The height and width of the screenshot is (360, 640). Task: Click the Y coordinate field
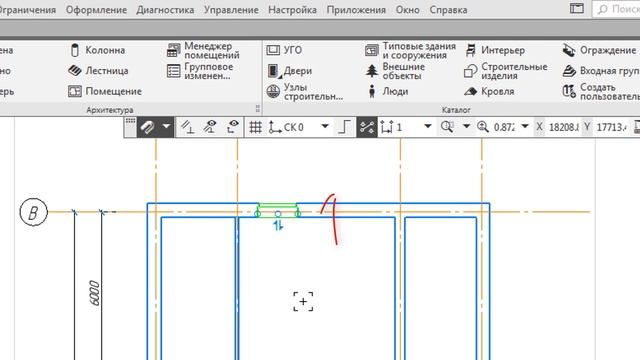click(611, 127)
